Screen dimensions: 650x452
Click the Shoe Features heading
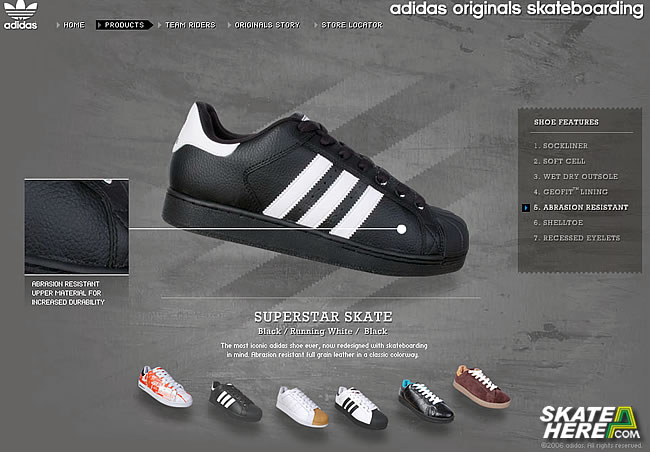pos(566,122)
